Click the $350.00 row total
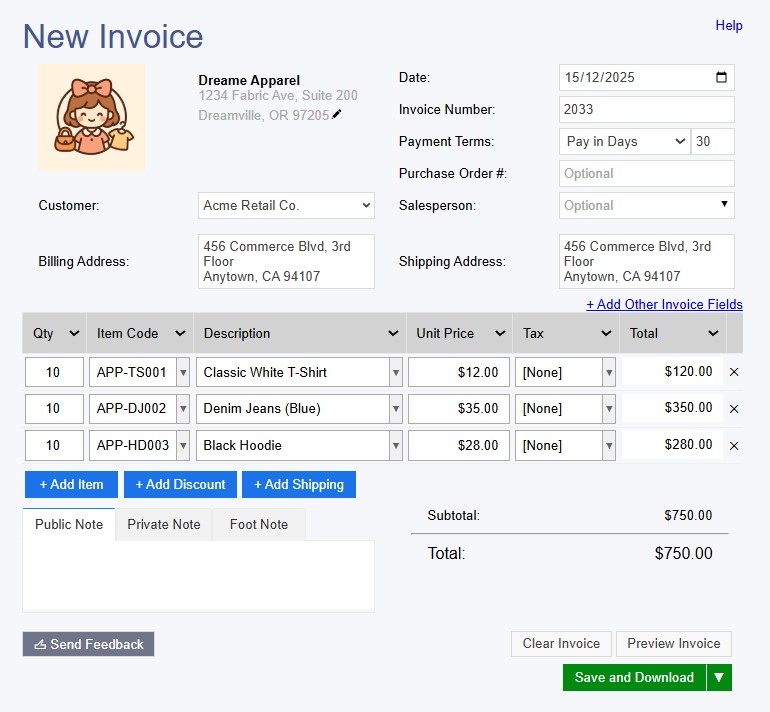This screenshot has height=712, width=770. [688, 408]
